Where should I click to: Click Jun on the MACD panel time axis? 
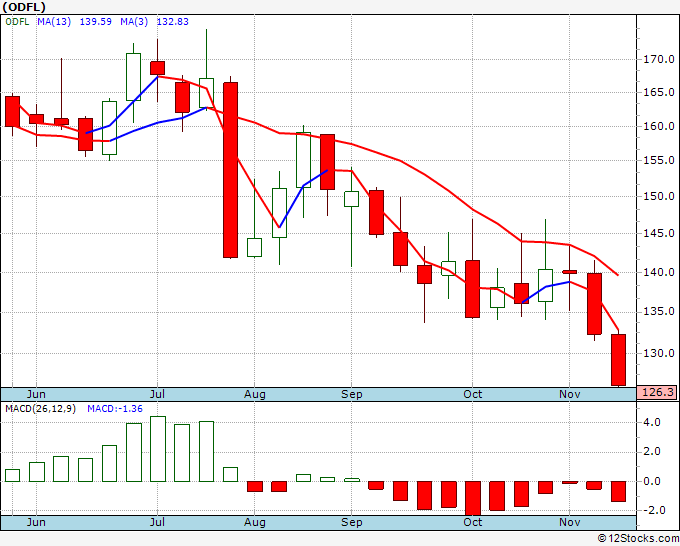(36, 522)
